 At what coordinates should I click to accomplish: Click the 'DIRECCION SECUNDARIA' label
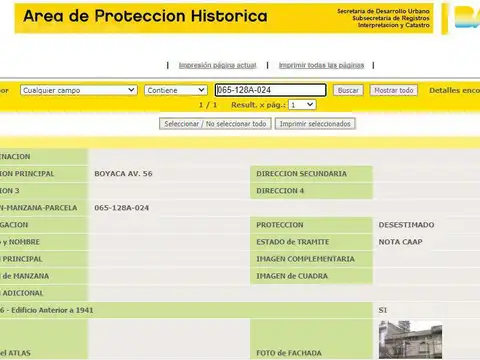[x=301, y=174]
